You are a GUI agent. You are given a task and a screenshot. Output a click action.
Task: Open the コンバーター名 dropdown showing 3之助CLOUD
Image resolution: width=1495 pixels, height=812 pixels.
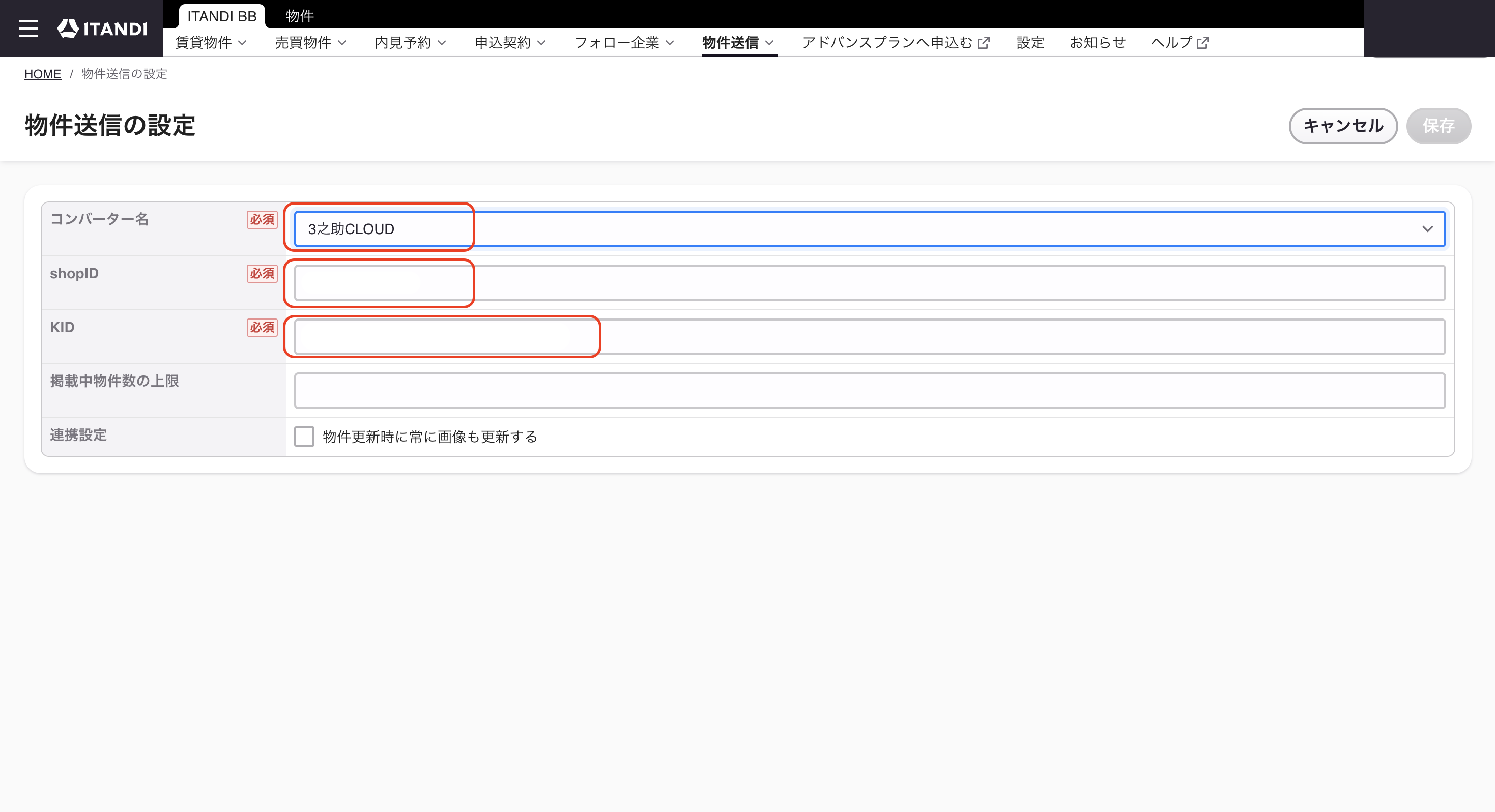pyautogui.click(x=870, y=228)
